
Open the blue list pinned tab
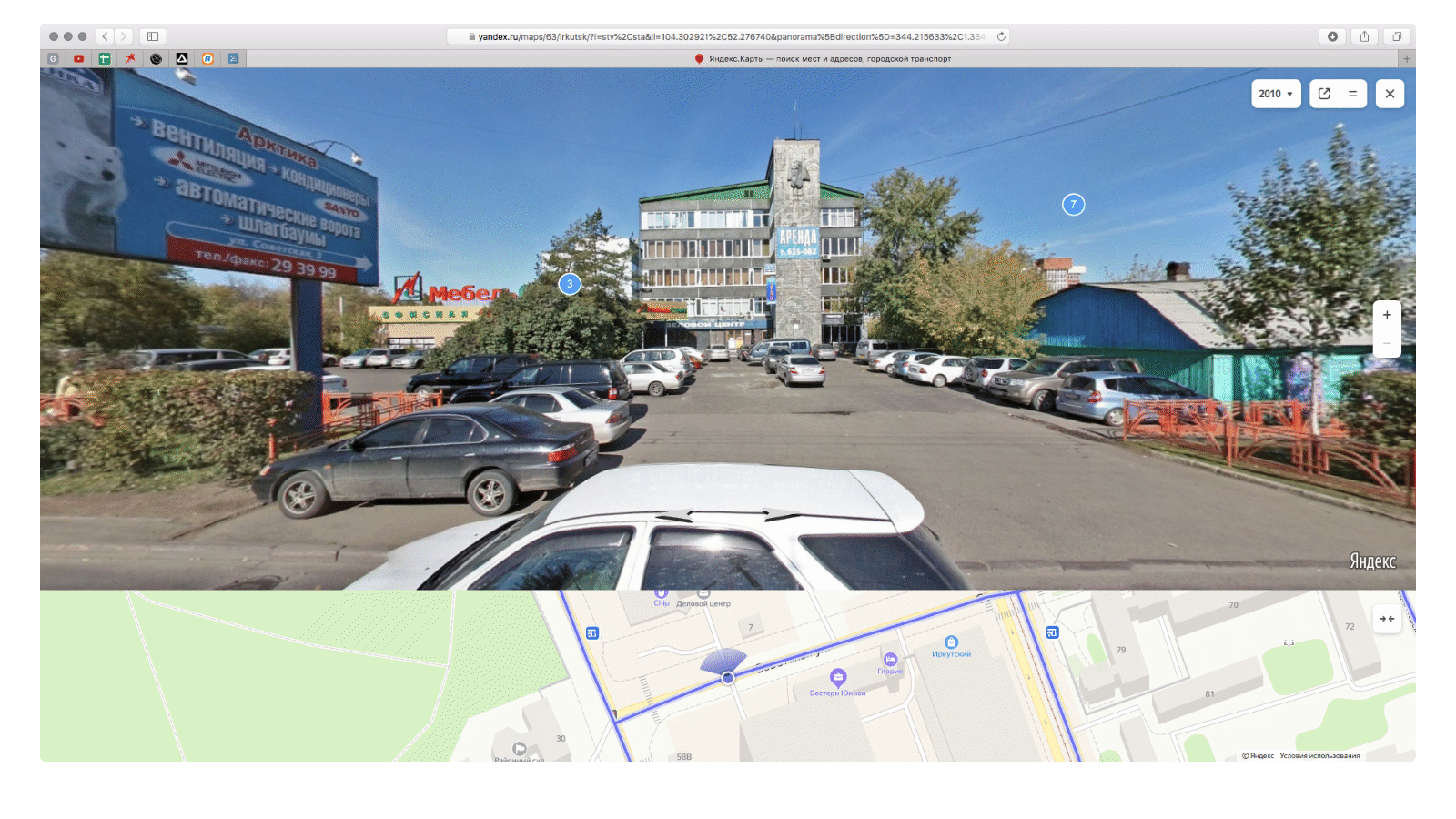[x=233, y=58]
